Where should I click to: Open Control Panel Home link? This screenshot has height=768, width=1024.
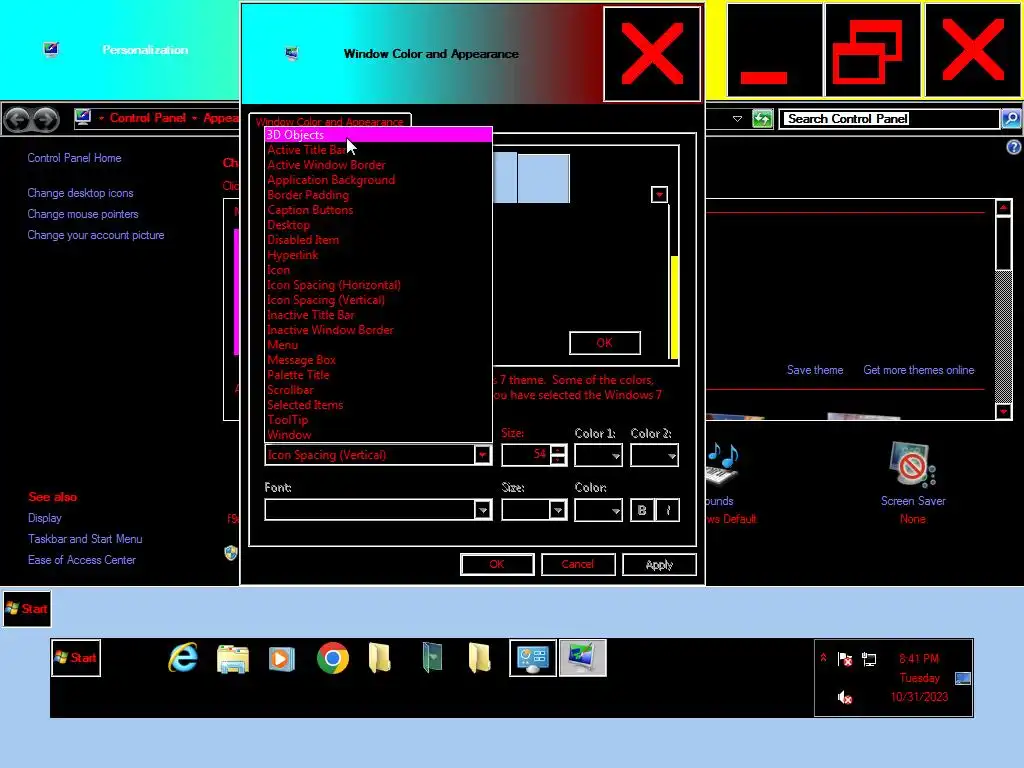point(74,158)
